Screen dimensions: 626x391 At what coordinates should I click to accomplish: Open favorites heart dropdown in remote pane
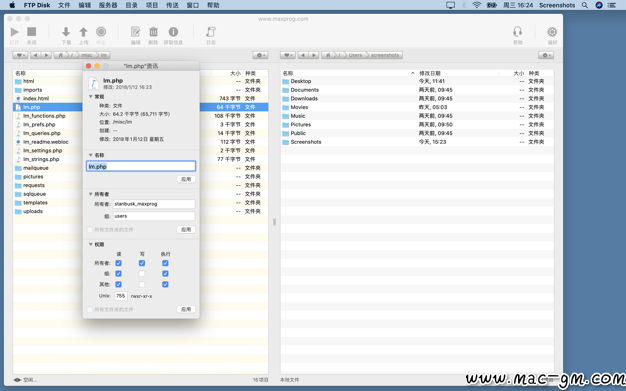[x=20, y=55]
